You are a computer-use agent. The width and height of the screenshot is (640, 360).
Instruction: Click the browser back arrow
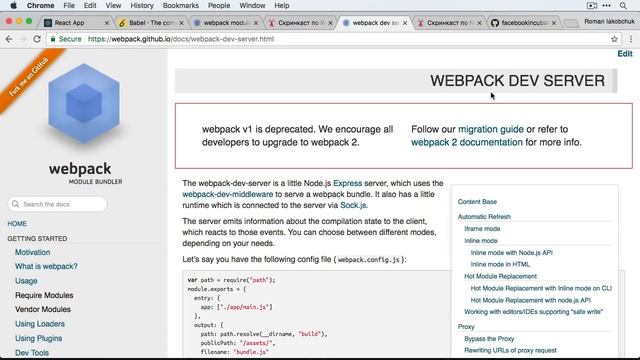tap(9, 39)
